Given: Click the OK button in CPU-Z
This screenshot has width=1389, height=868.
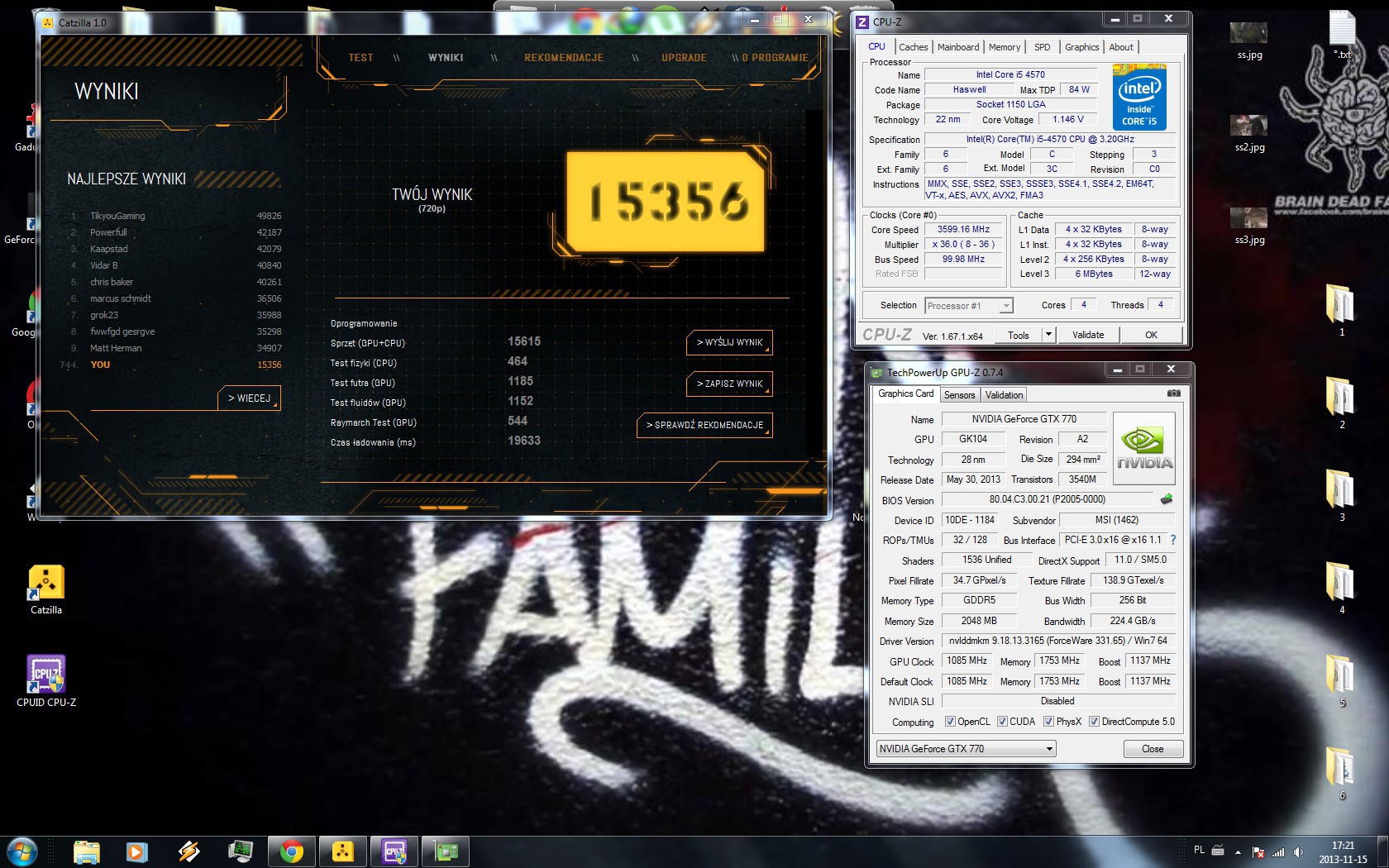Looking at the screenshot, I should [1151, 335].
